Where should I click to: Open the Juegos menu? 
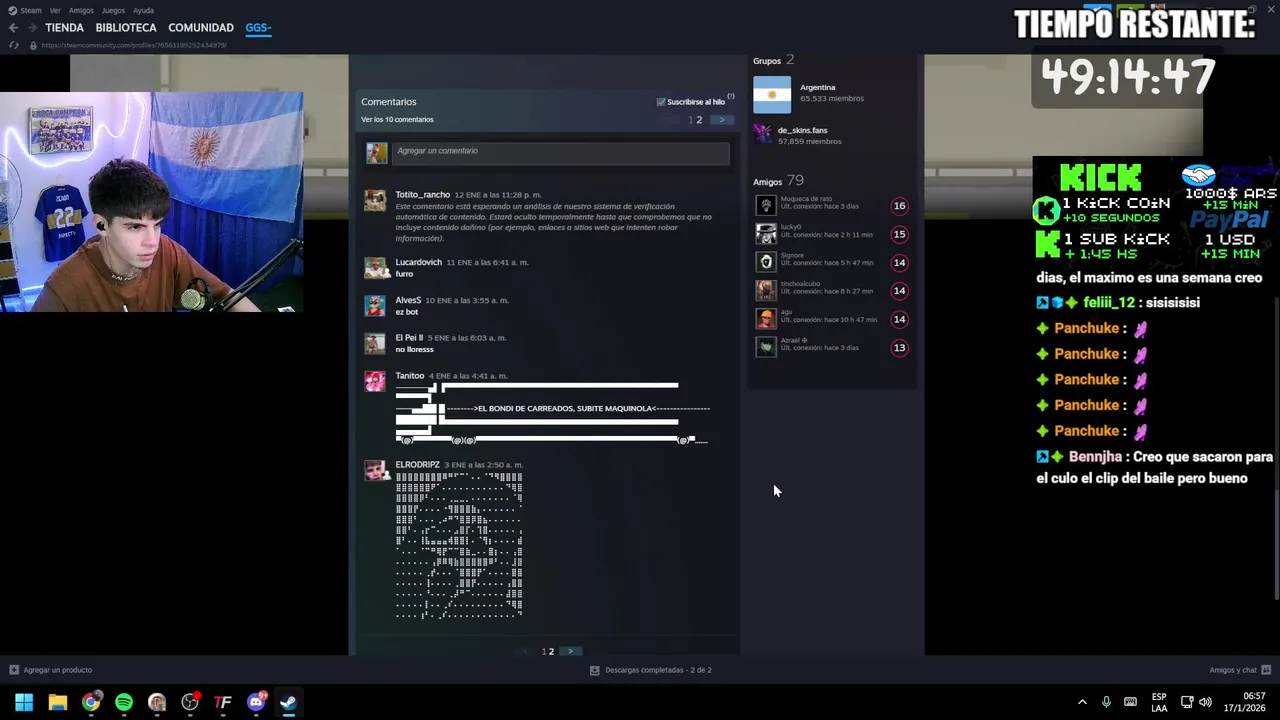tap(113, 10)
